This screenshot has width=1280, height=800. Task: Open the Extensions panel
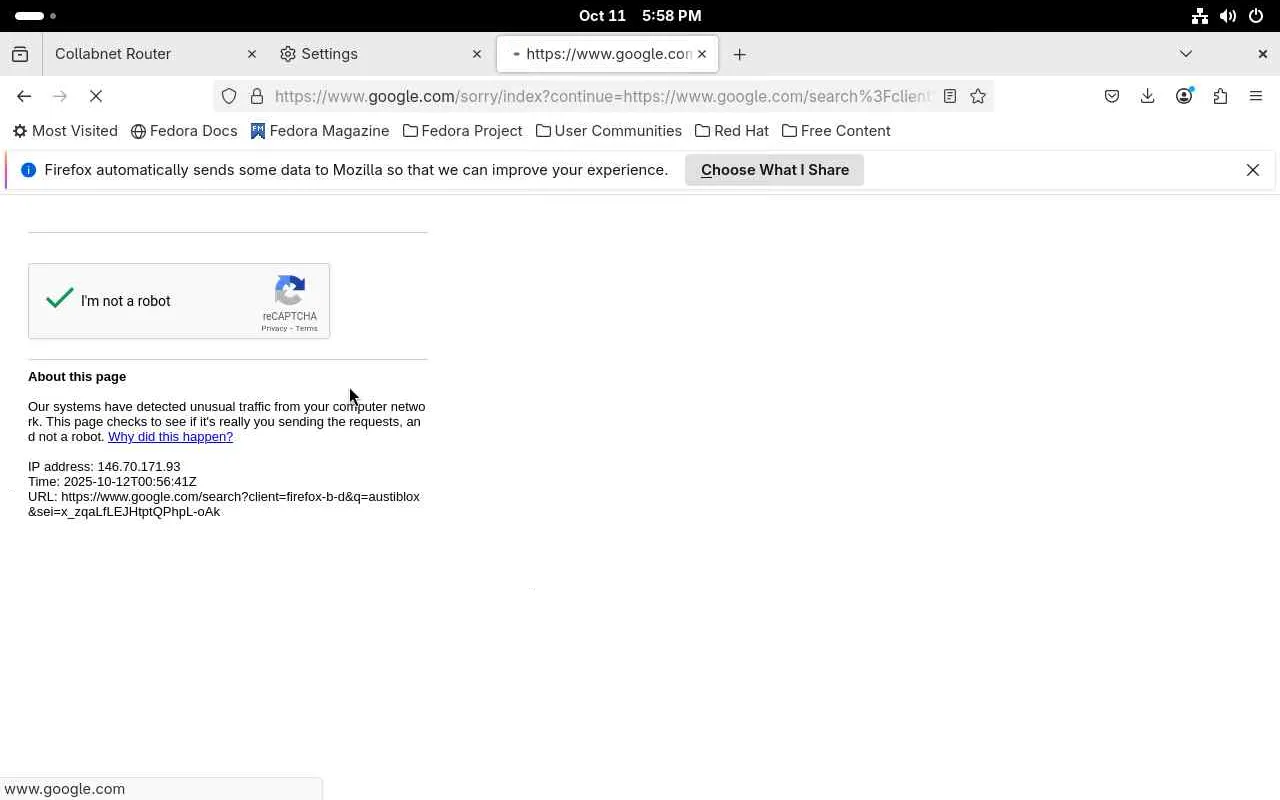click(x=1220, y=96)
